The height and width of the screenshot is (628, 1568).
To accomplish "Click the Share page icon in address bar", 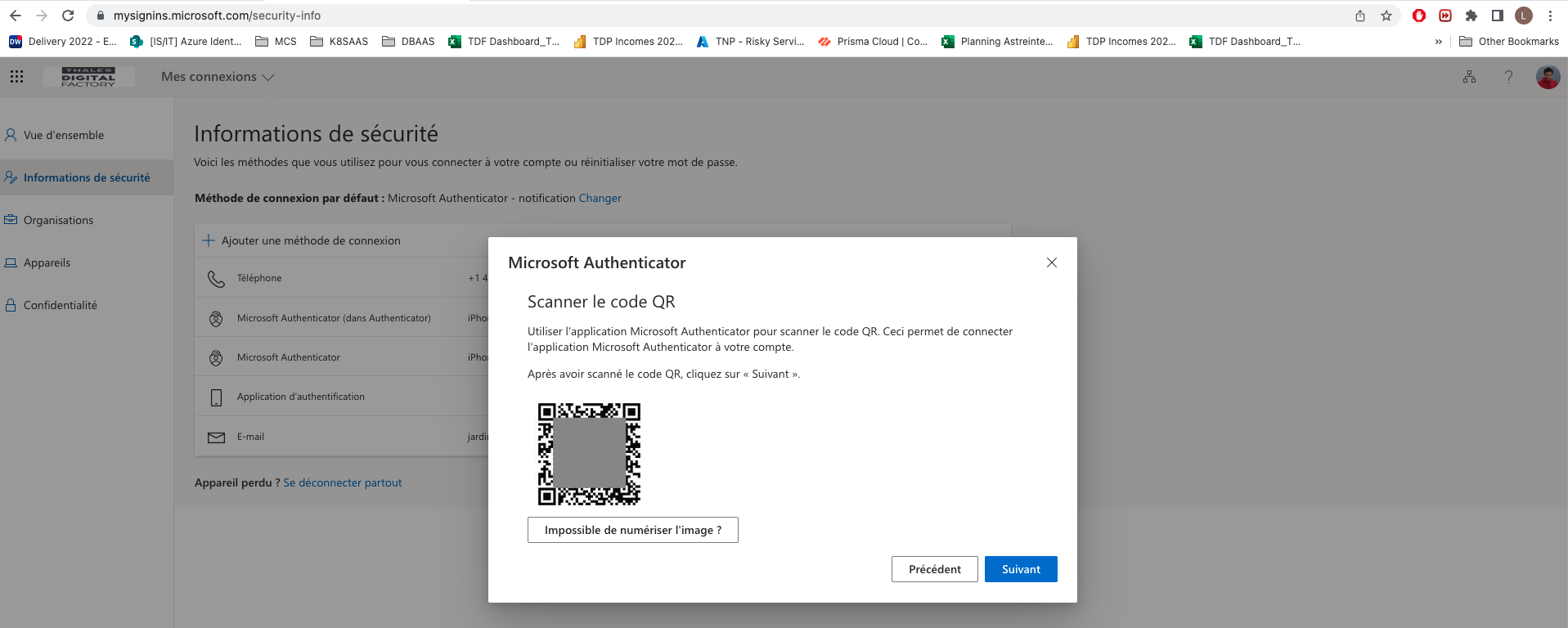I will [x=1360, y=16].
